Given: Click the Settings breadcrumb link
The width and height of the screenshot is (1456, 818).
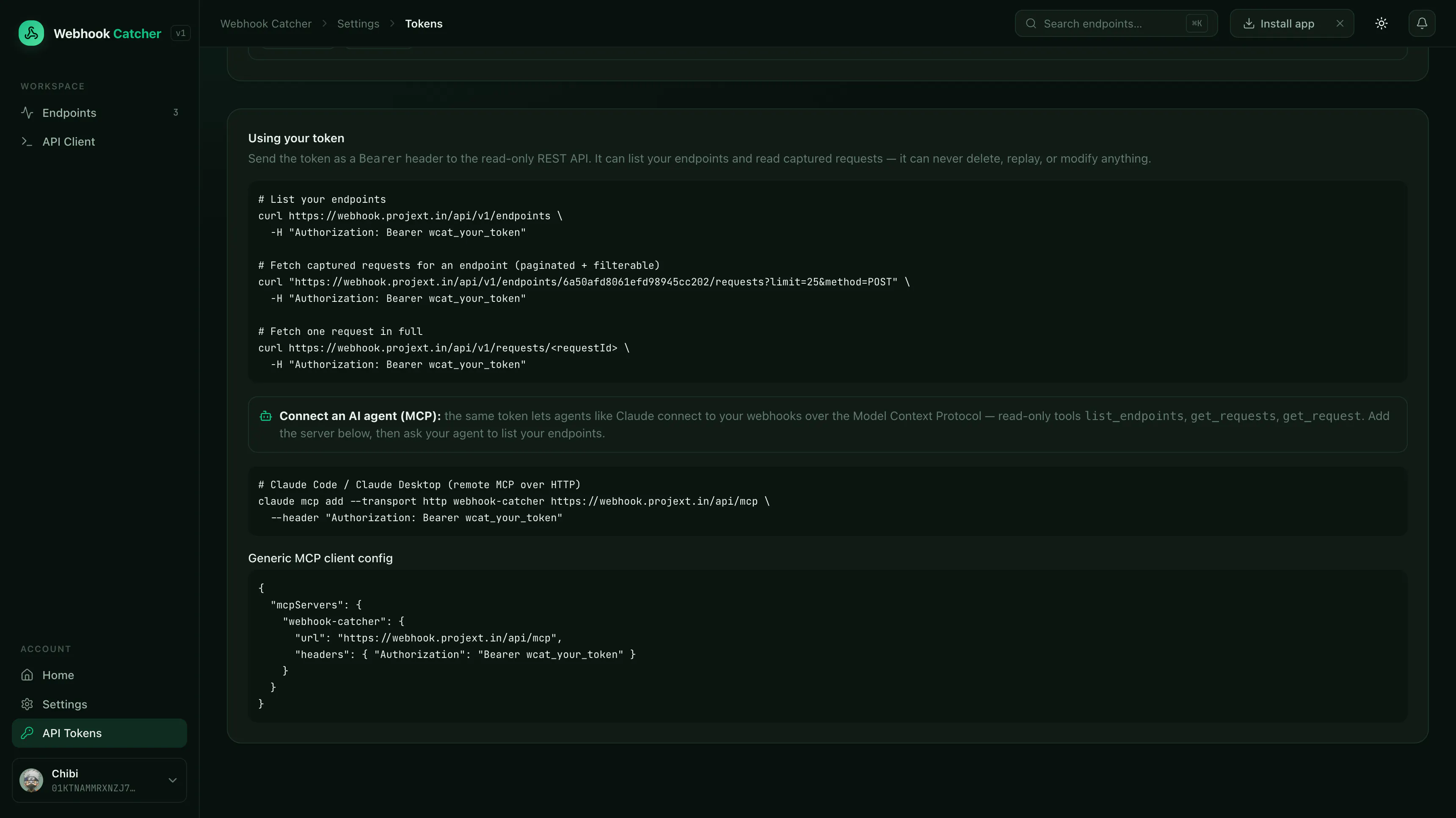Looking at the screenshot, I should tap(358, 24).
